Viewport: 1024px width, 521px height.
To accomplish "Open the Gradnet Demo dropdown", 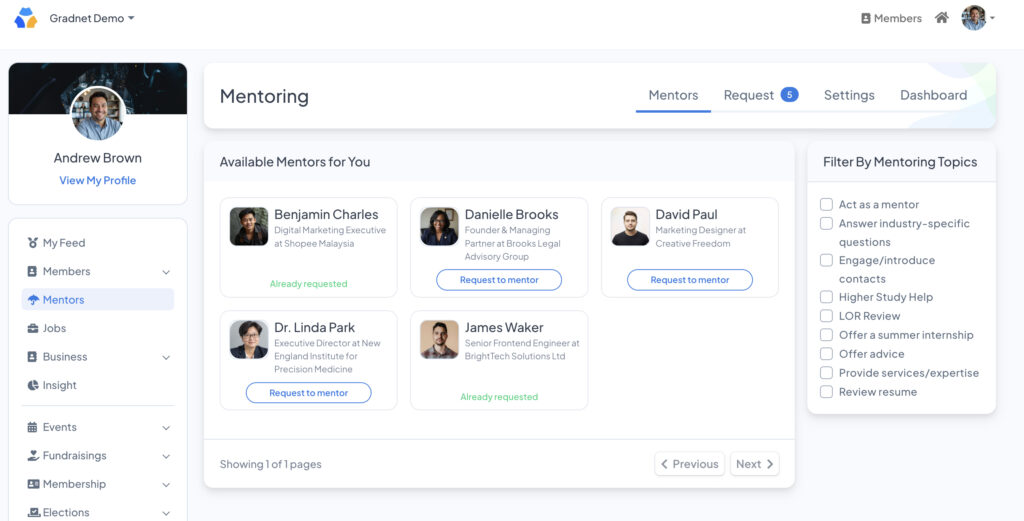I will pos(92,18).
